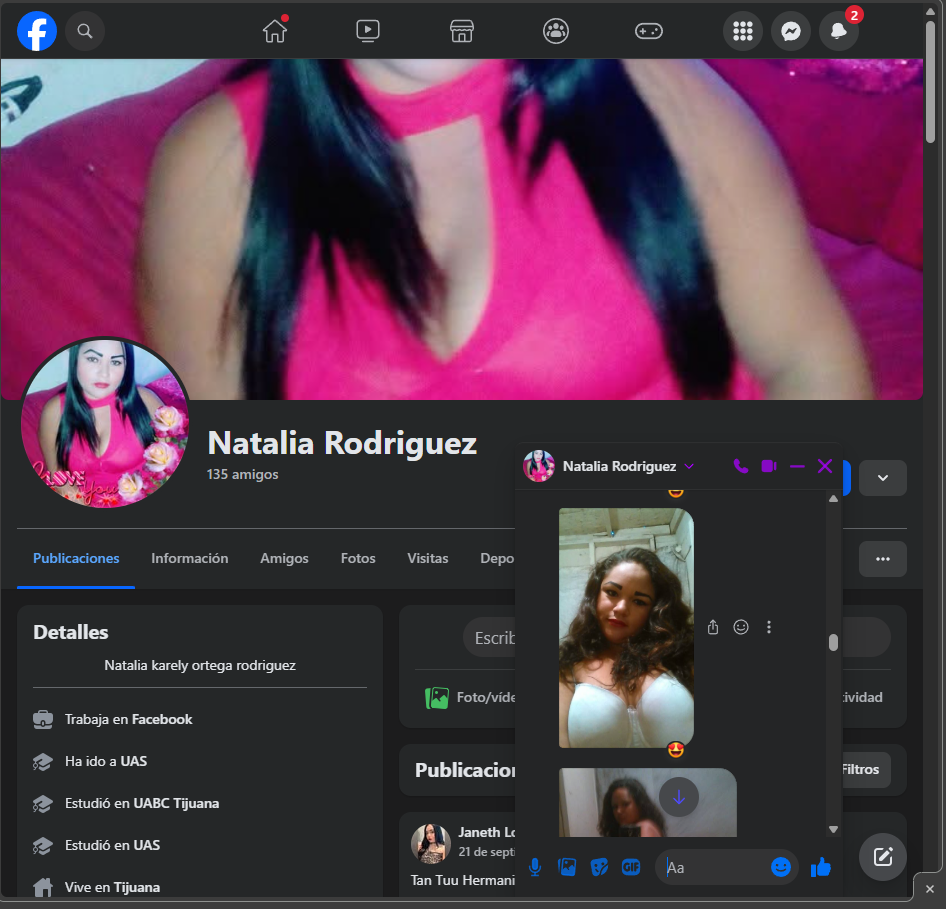This screenshot has height=909, width=946.
Task: Open the friend request response dropdown arrow
Action: click(x=882, y=478)
